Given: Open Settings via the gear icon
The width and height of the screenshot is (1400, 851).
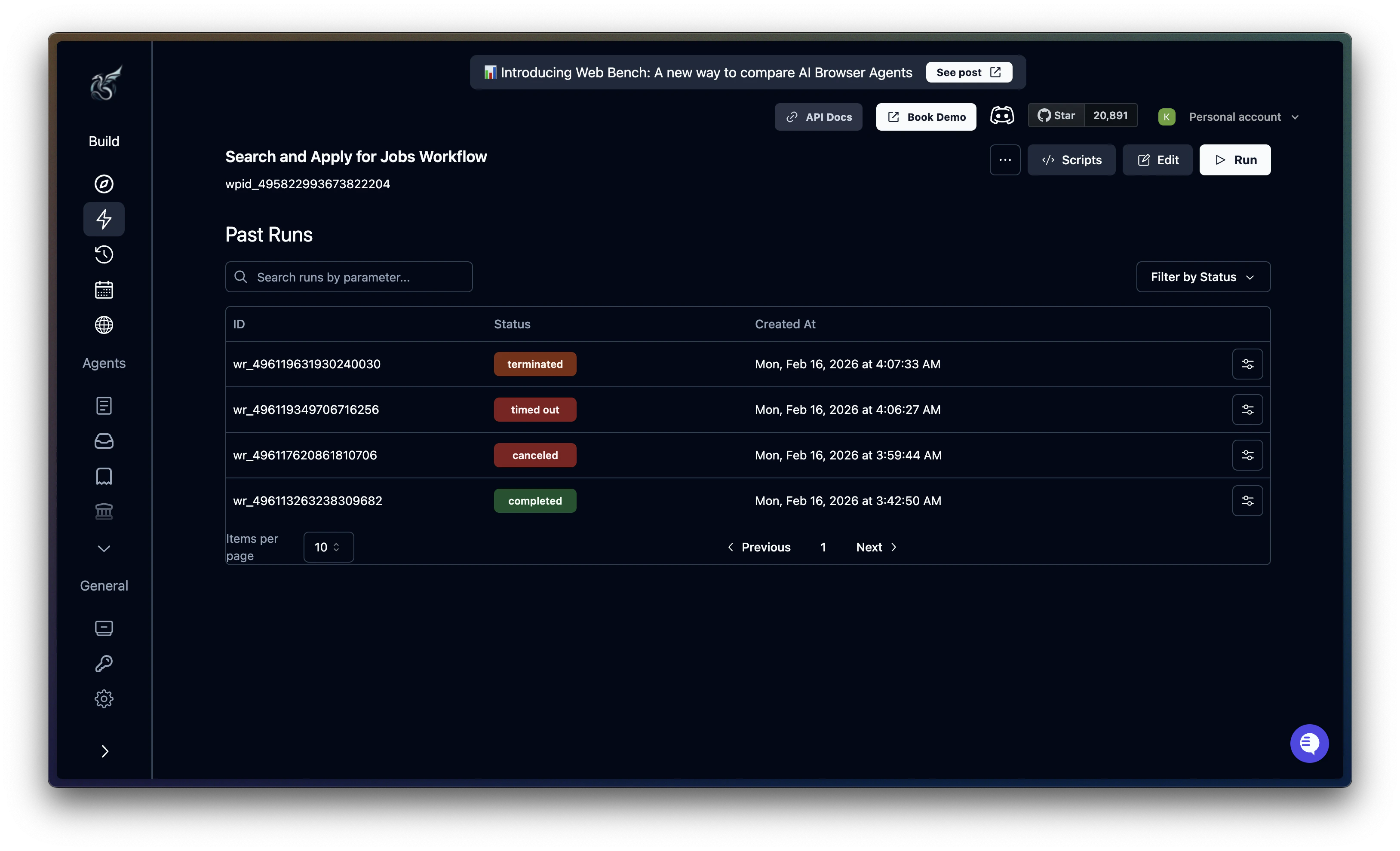Looking at the screenshot, I should 103,698.
